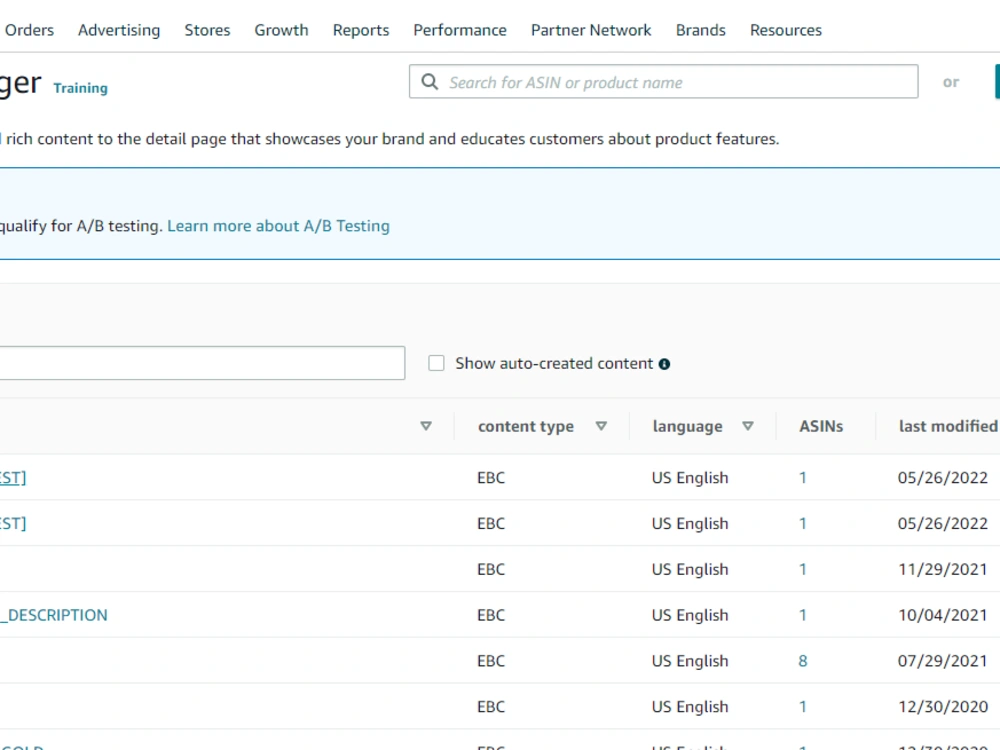Image resolution: width=1000 pixels, height=750 pixels.
Task: Open the Resources menu
Action: pos(786,30)
